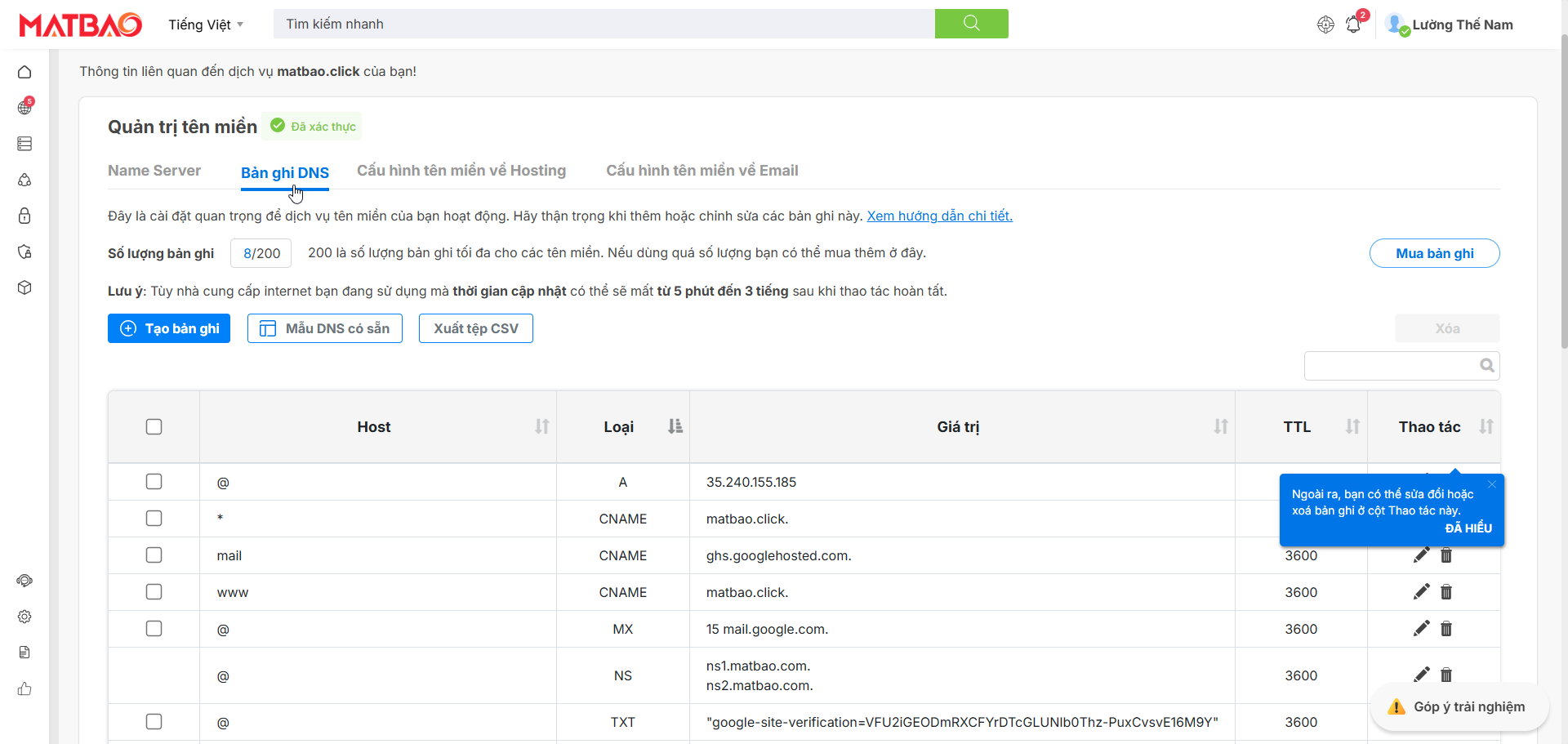The image size is (1568, 744).
Task: Switch to the Name Server tab
Action: point(154,171)
